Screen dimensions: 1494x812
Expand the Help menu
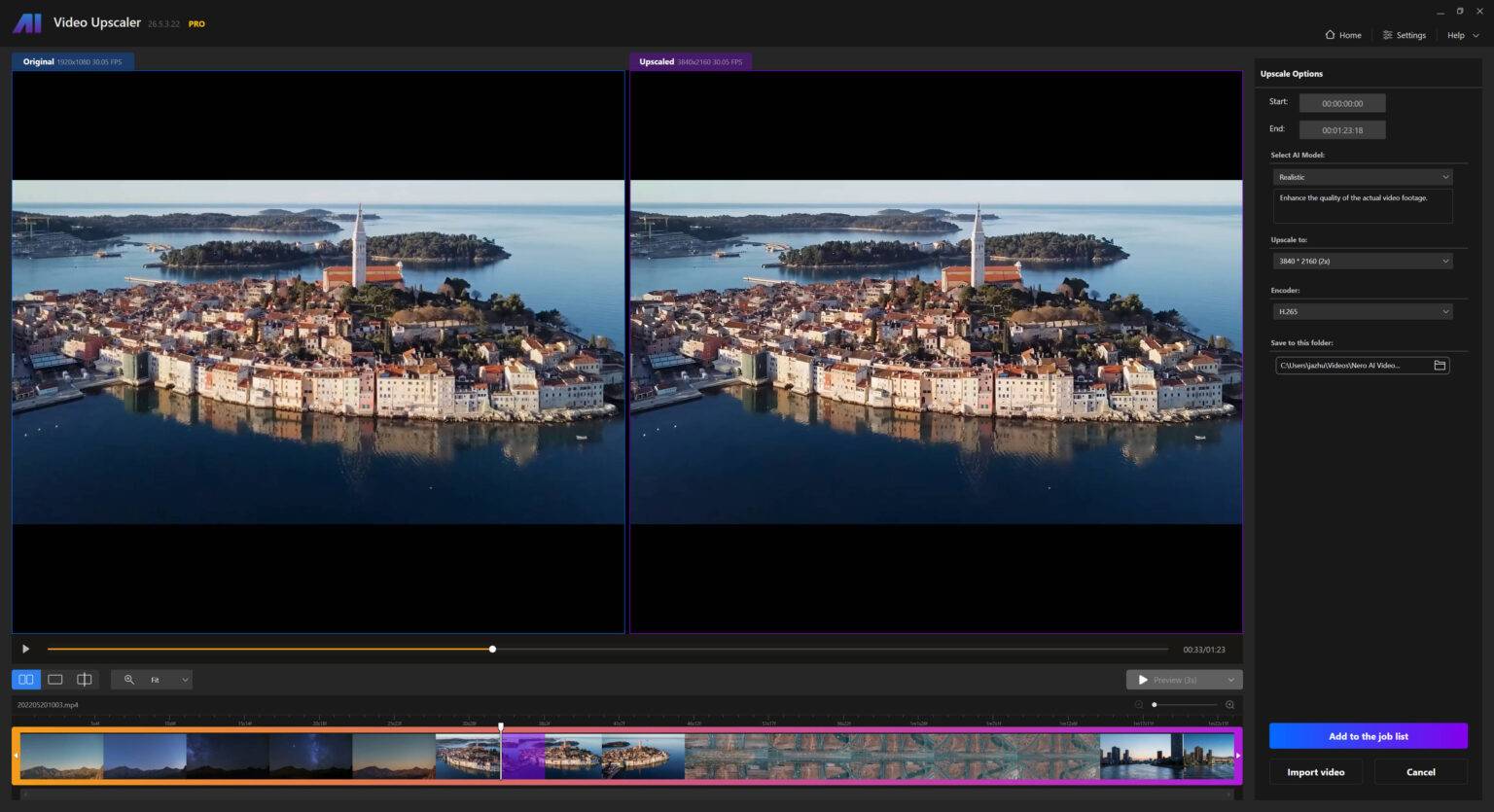tap(1462, 35)
